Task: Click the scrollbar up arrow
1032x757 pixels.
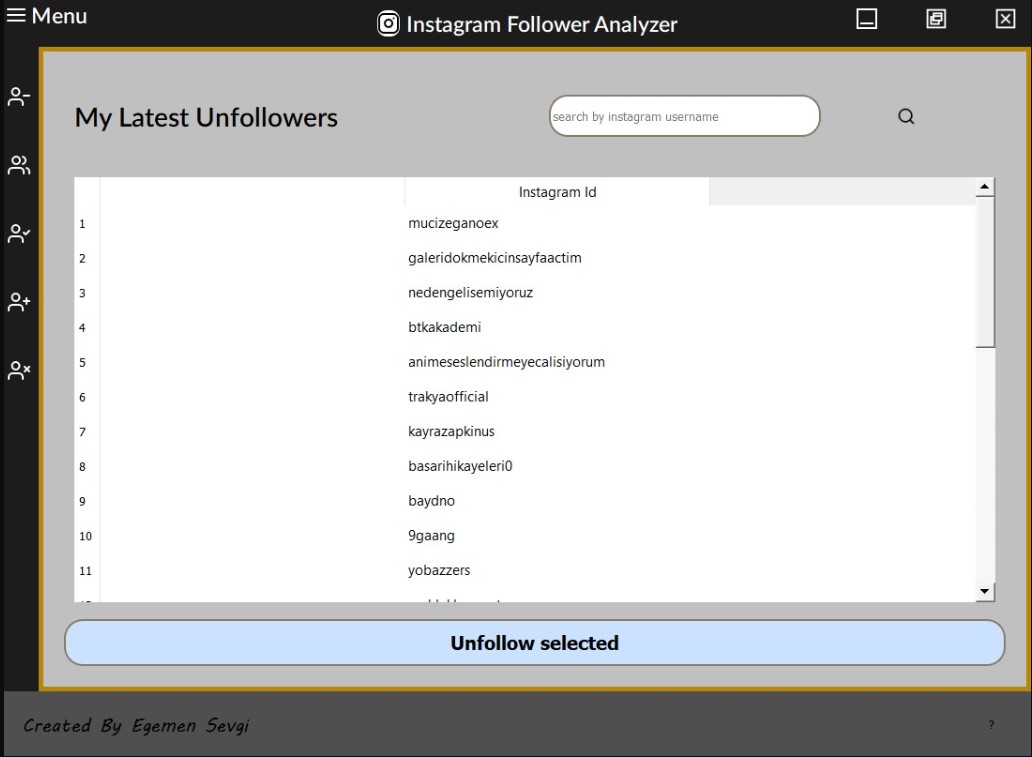Action: tap(984, 184)
